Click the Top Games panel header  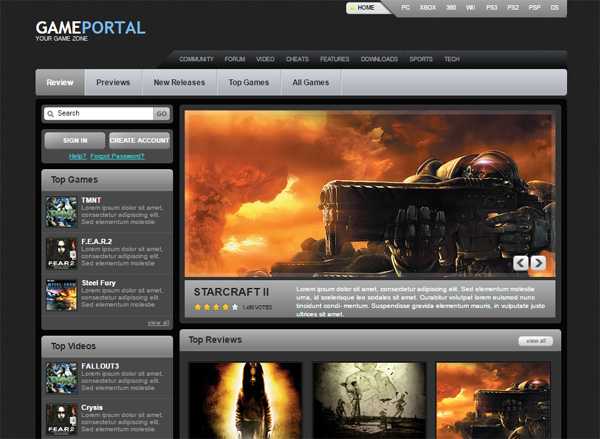[107, 180]
